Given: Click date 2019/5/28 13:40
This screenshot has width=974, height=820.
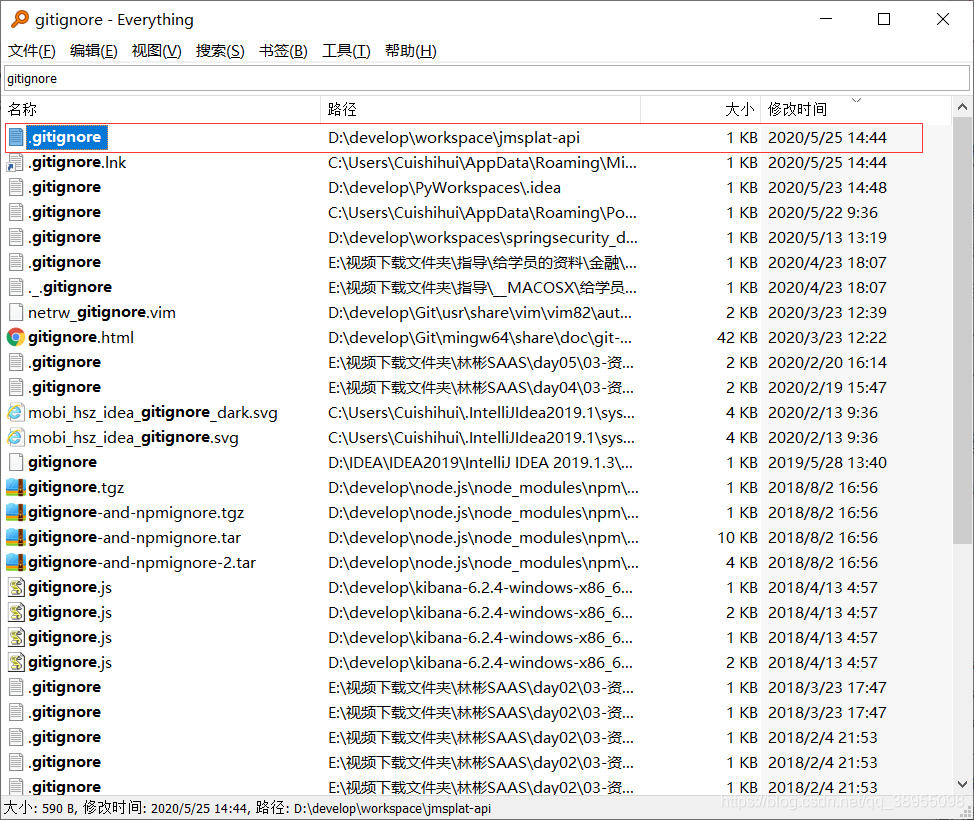Looking at the screenshot, I should [827, 462].
